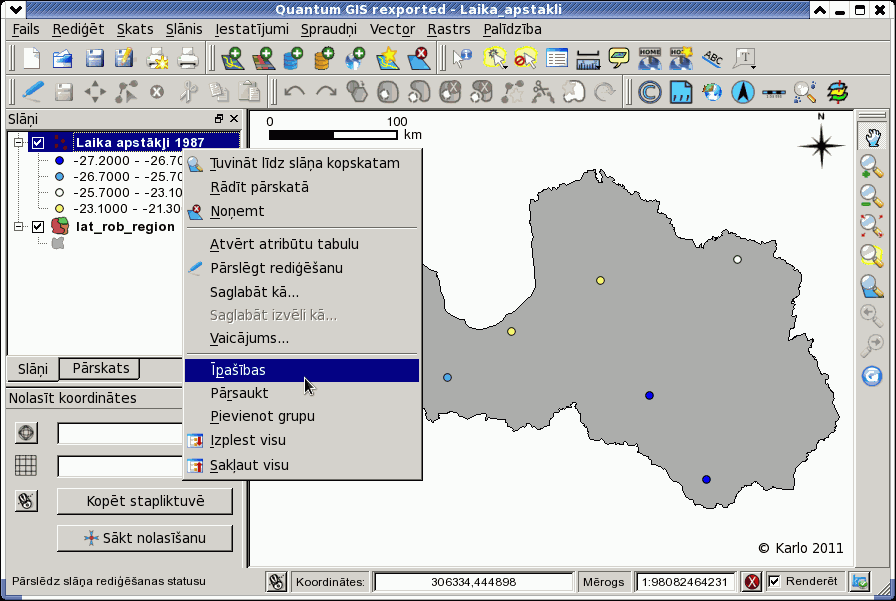The width and height of the screenshot is (896, 601).
Task: Click the Add Vector Layer icon
Action: click(x=233, y=58)
